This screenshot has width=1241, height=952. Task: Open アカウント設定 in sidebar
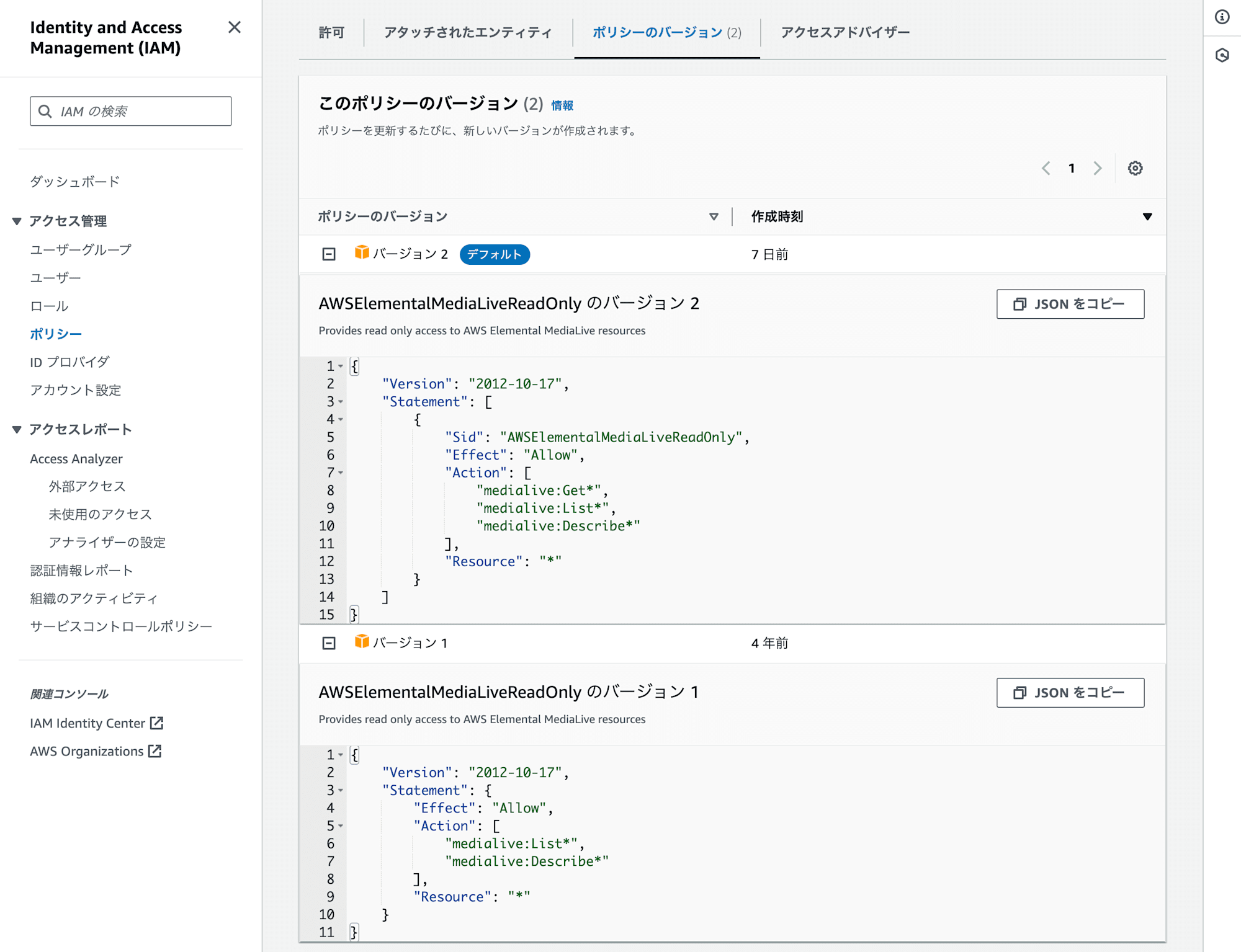pyautogui.click(x=76, y=390)
